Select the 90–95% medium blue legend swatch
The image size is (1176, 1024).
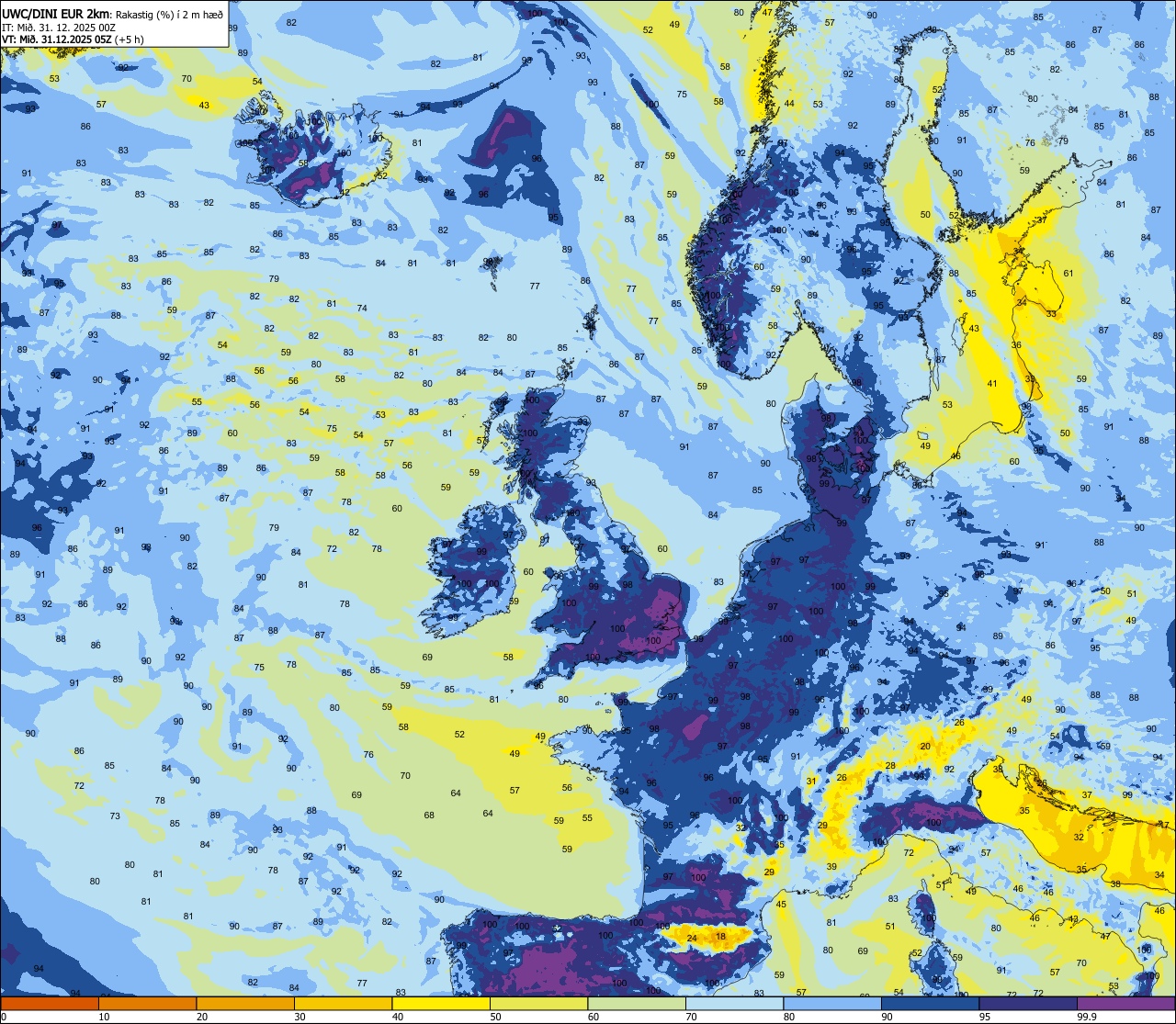tap(930, 1003)
